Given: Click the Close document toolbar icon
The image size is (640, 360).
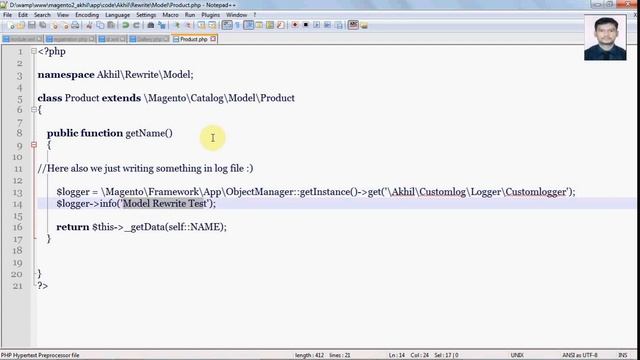Looking at the screenshot, I should (x=54, y=25).
